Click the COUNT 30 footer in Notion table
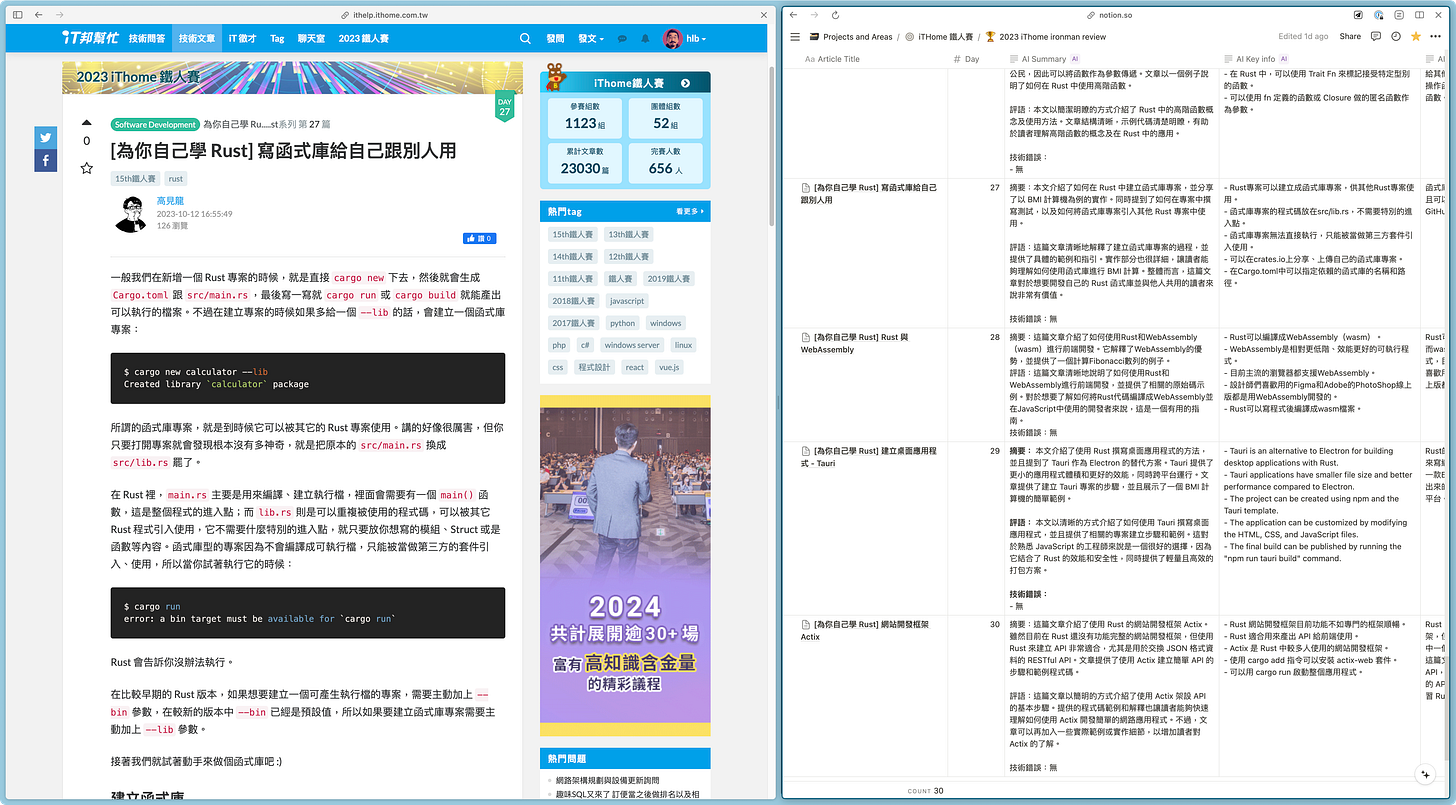The width and height of the screenshot is (1456, 805). 927,791
